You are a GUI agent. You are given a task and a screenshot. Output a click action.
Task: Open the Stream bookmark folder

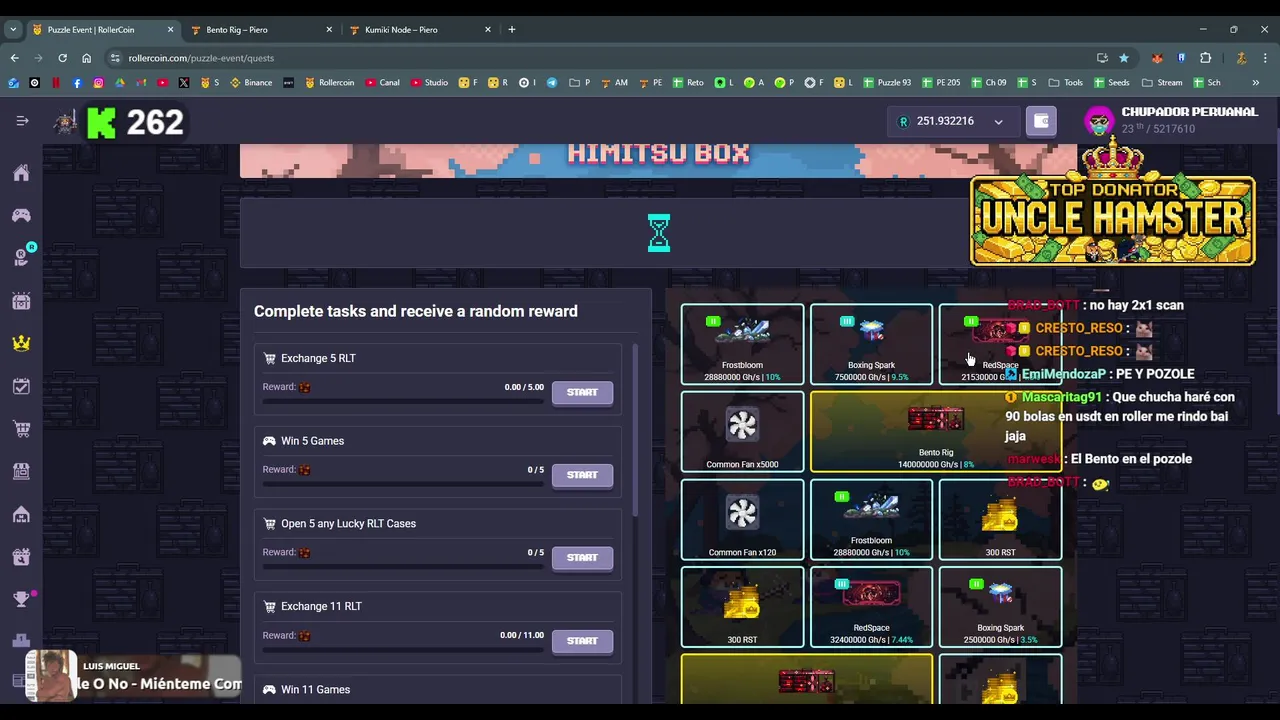pyautogui.click(x=1162, y=83)
